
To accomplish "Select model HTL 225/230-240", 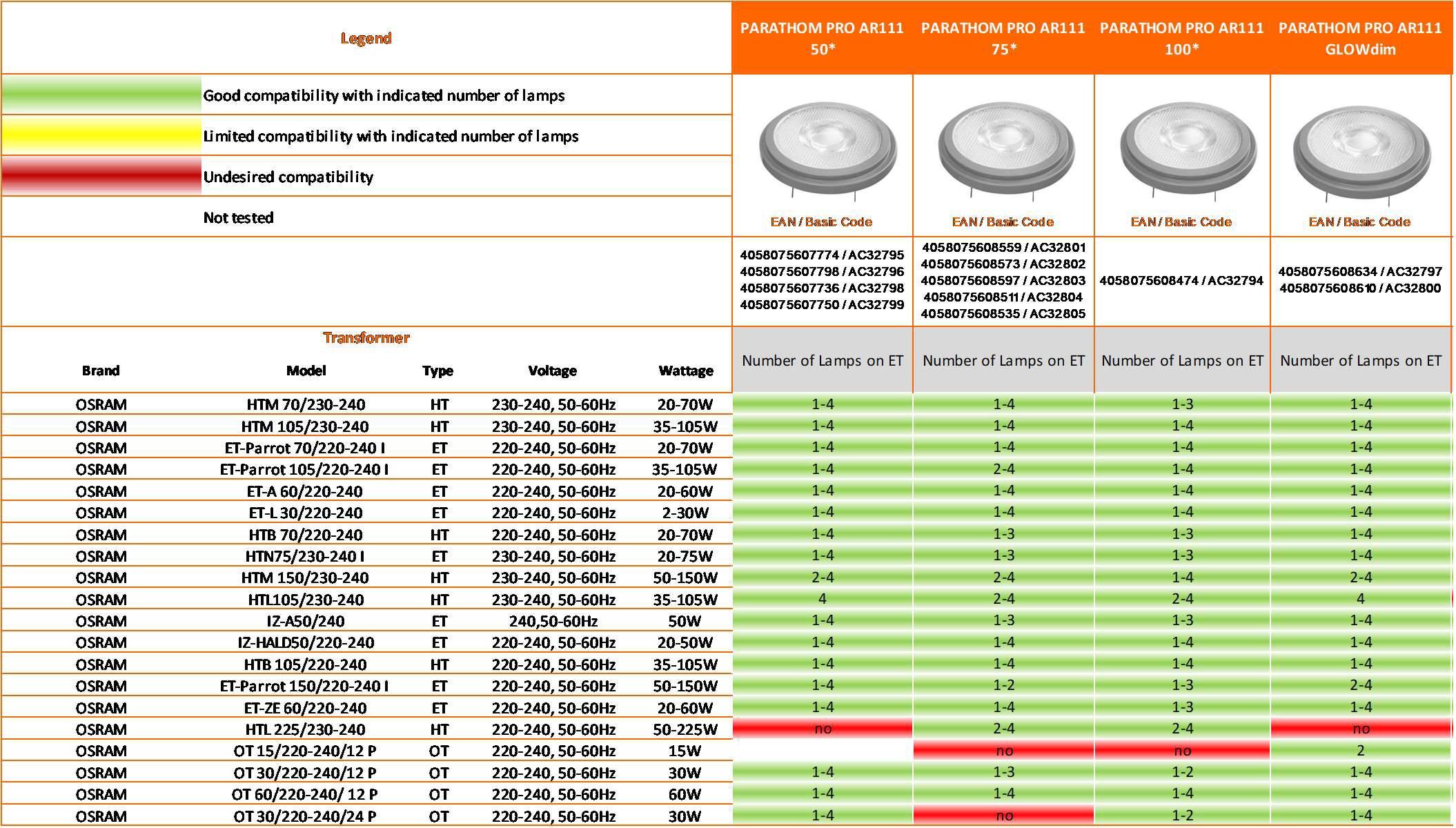I will coord(306,729).
